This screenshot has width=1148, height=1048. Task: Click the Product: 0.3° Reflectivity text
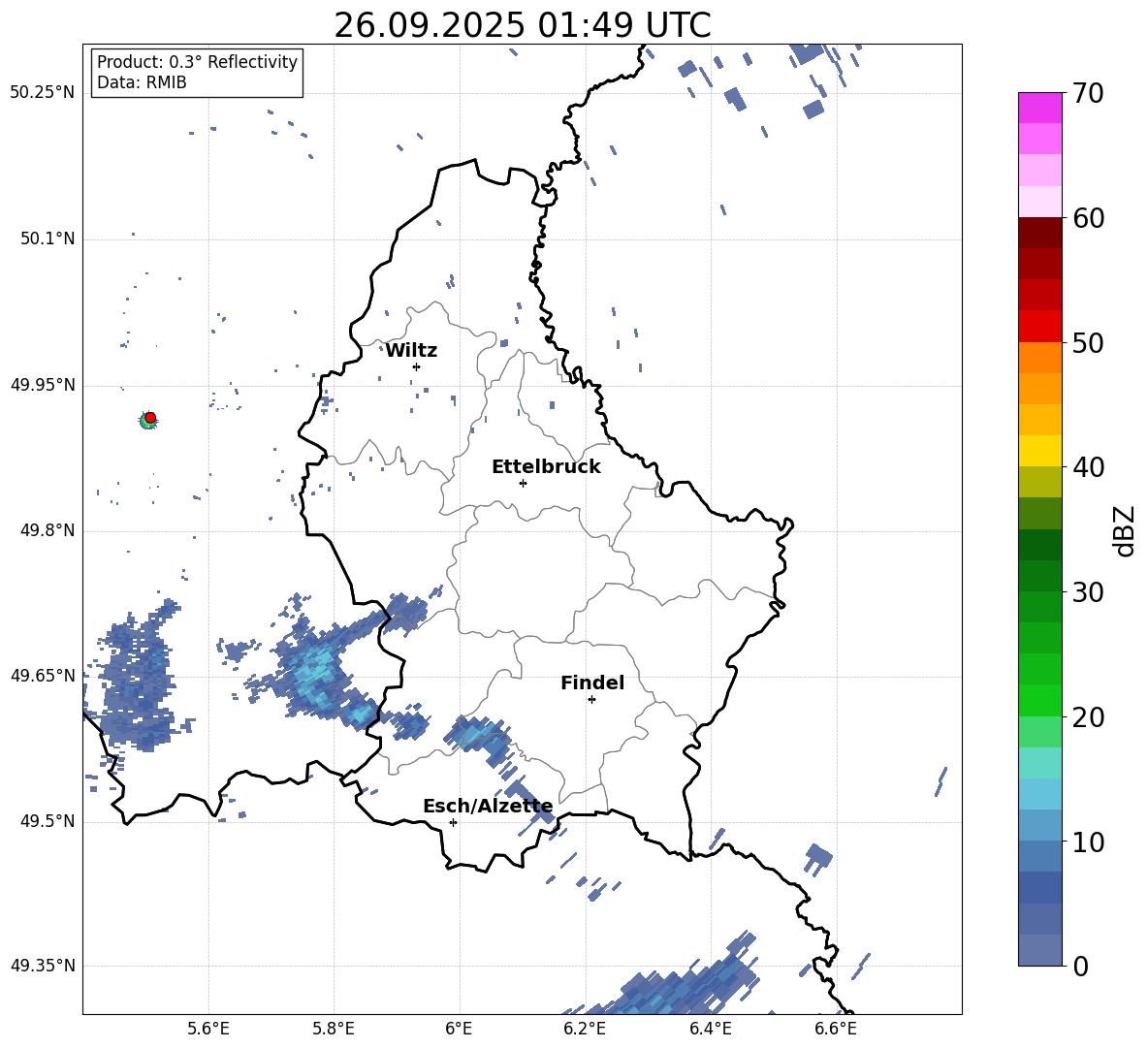click(x=197, y=62)
